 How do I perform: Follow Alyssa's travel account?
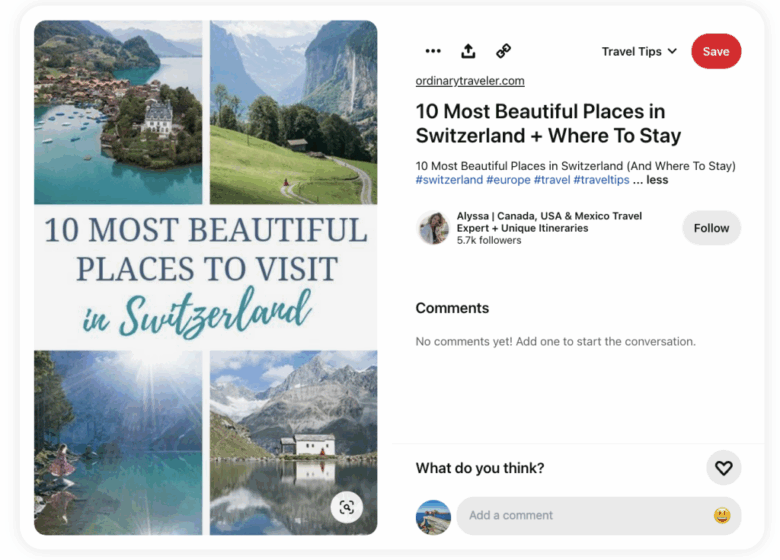(x=711, y=228)
